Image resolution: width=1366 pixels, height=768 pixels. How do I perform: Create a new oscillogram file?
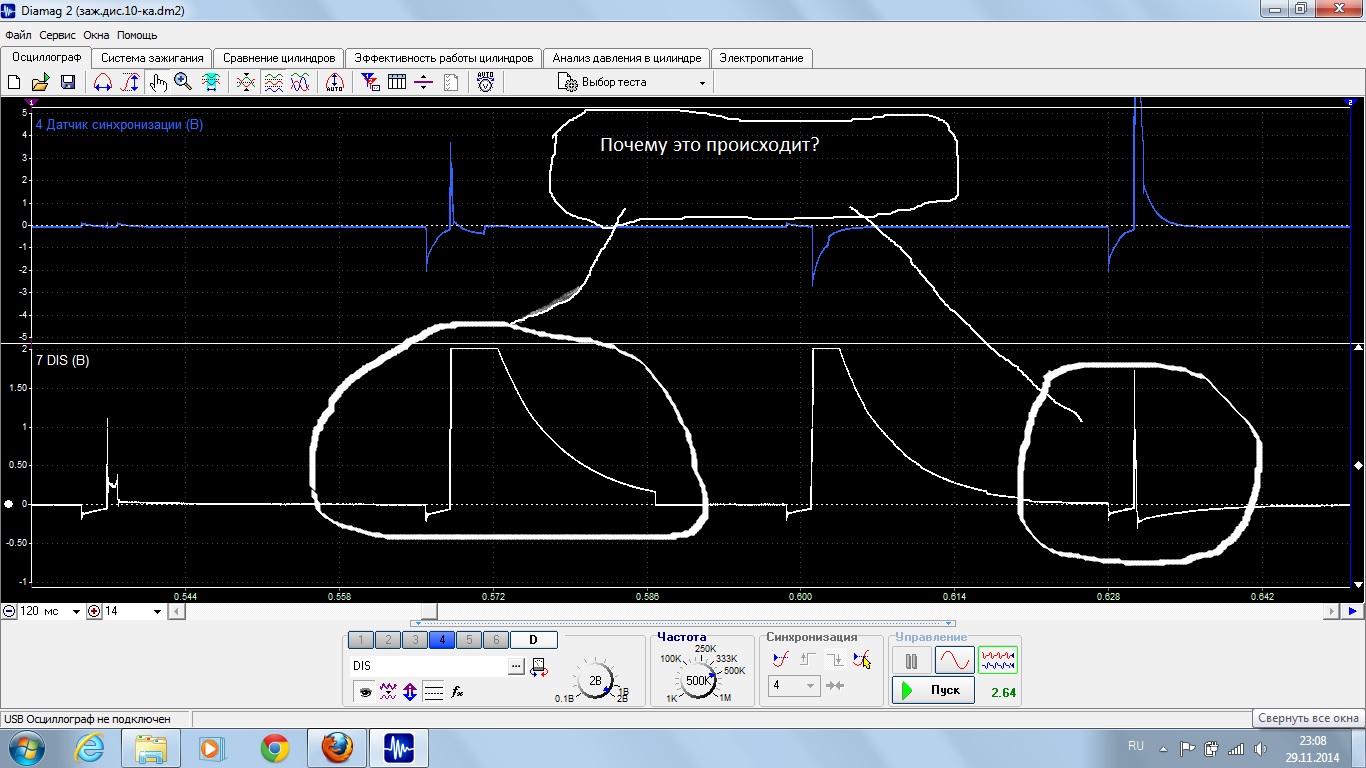click(14, 83)
